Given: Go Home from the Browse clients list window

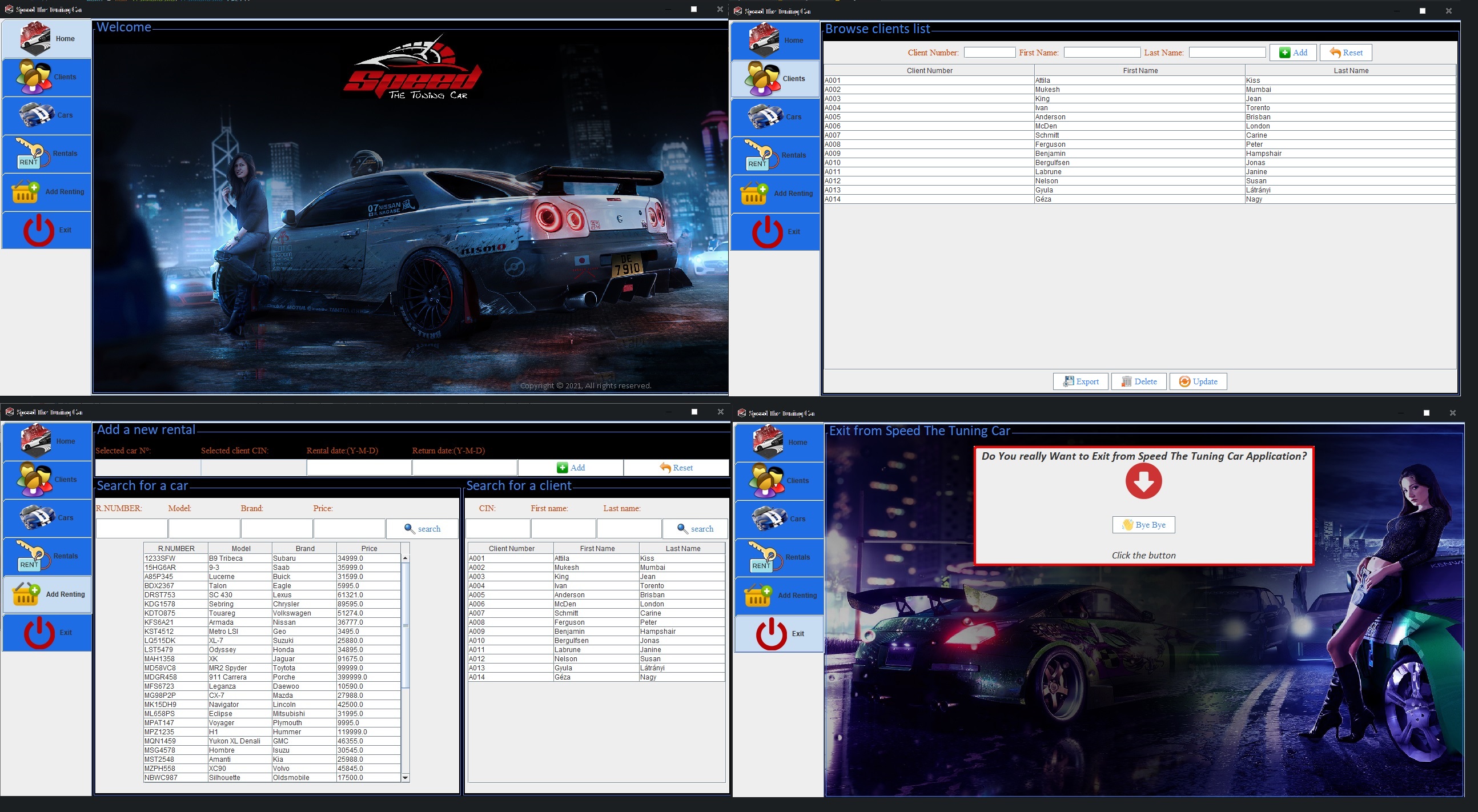Looking at the screenshot, I should tap(774, 40).
